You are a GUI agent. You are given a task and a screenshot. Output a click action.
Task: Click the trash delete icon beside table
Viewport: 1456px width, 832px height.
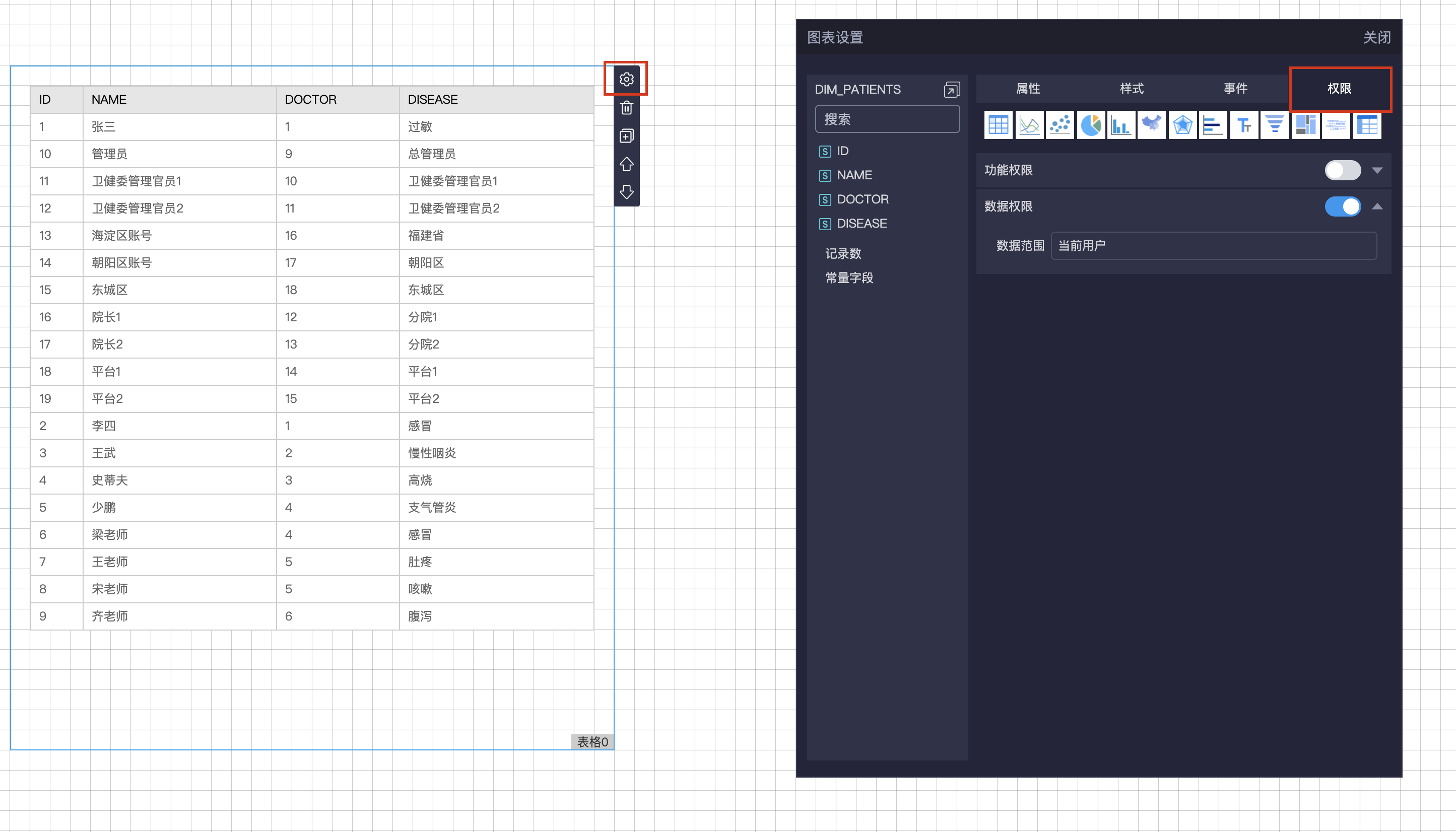point(627,107)
